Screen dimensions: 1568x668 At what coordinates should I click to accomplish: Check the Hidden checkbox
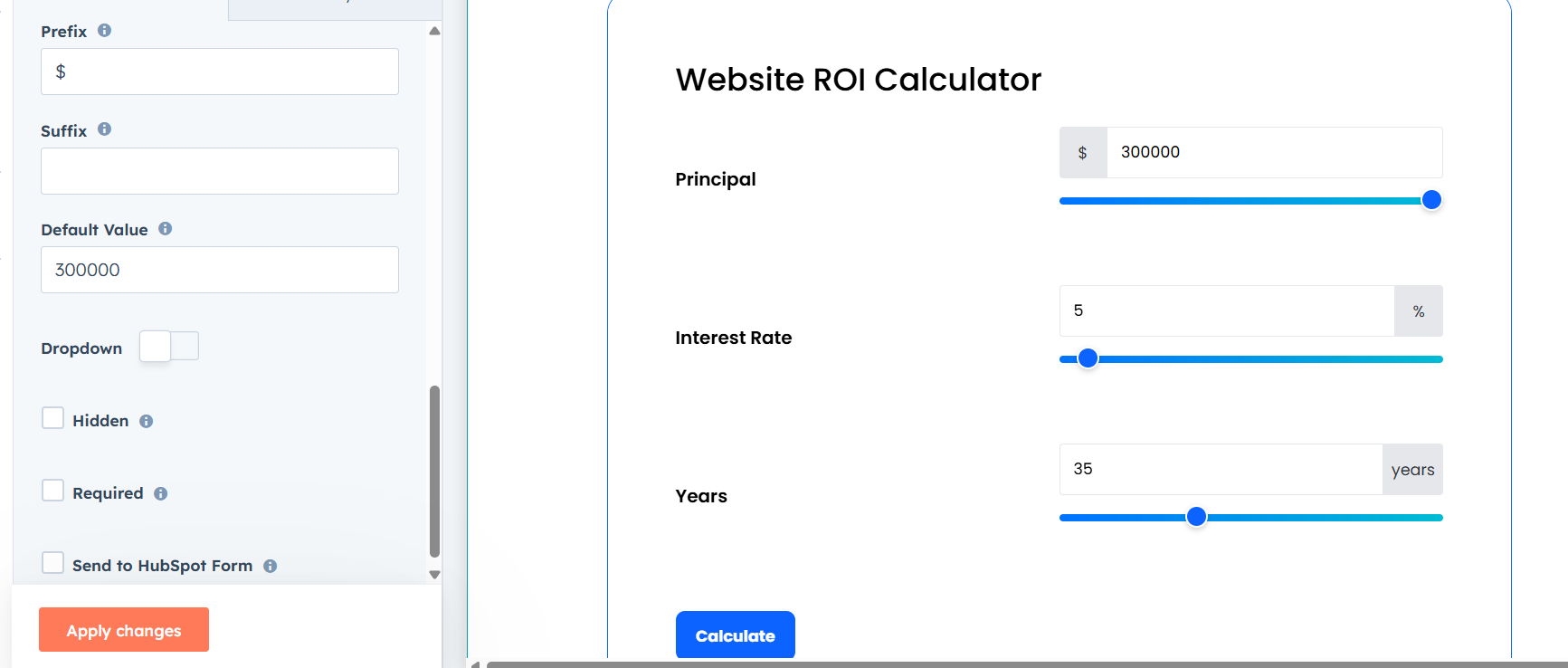[x=53, y=418]
